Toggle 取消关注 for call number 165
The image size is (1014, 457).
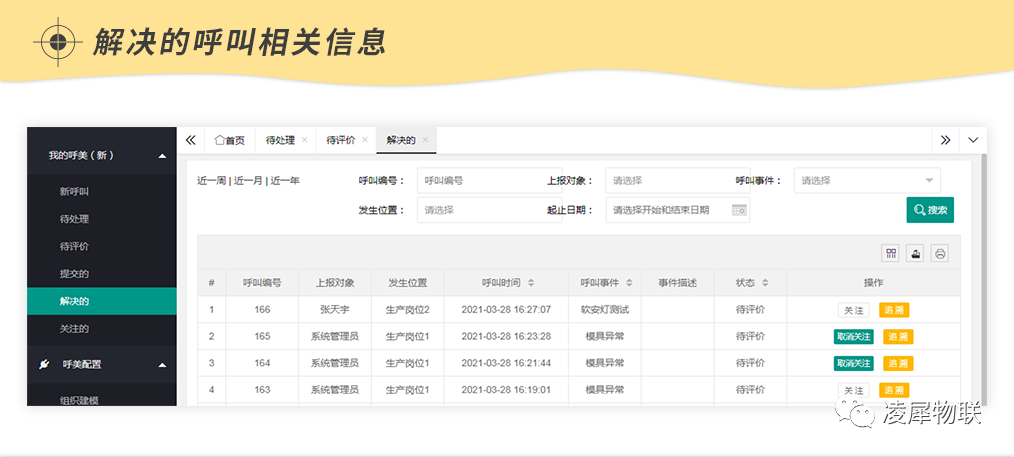853,337
